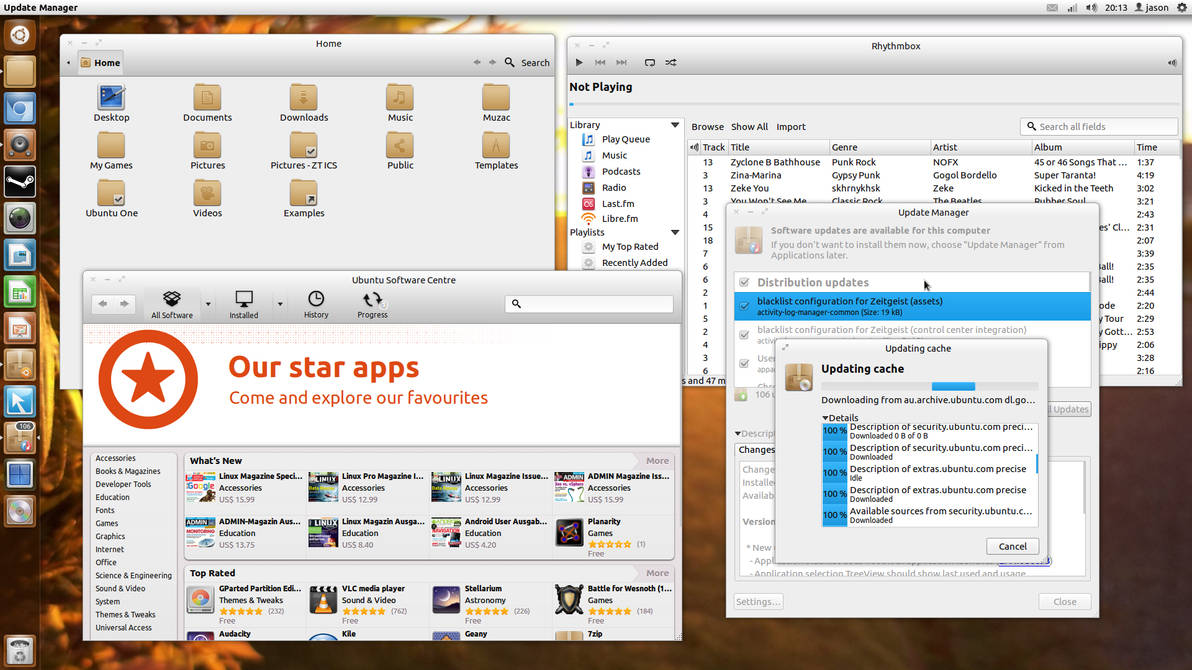Select Last.fm in Rhythmbox library
Viewport: 1192px width, 670px height.
(x=617, y=204)
